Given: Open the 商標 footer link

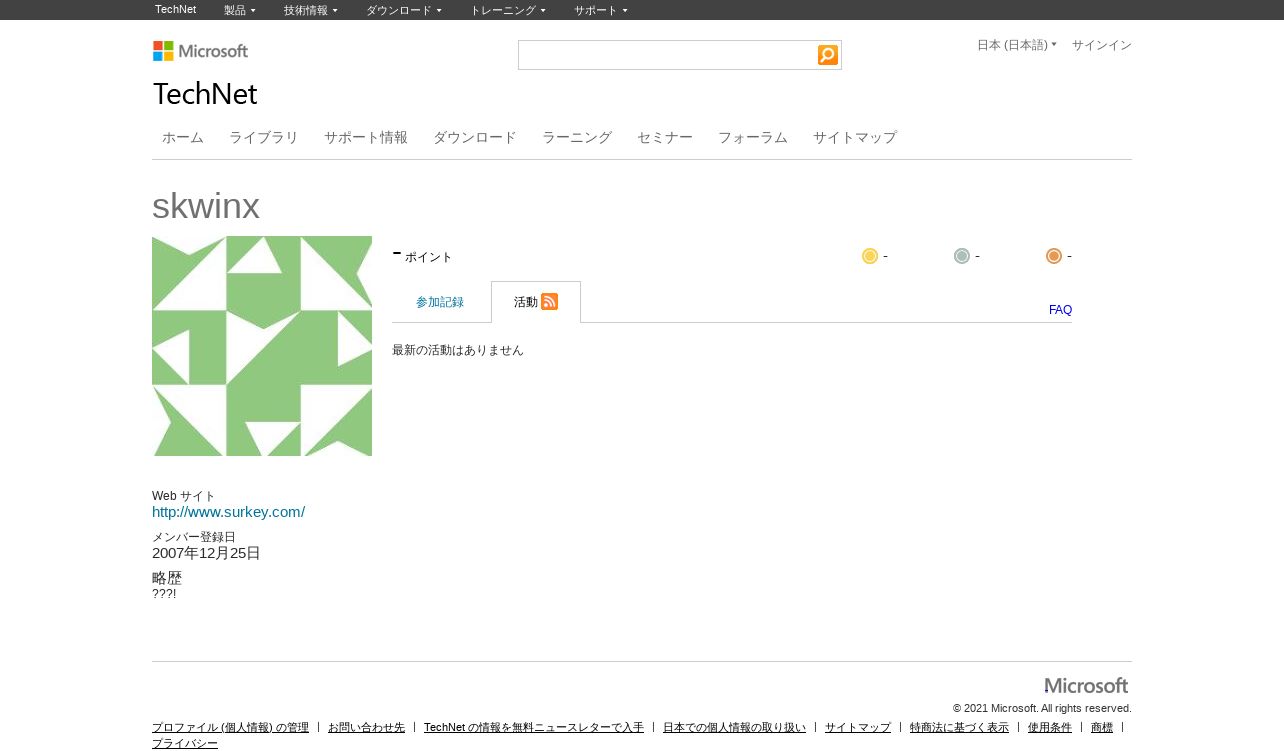Looking at the screenshot, I should (x=1102, y=727).
